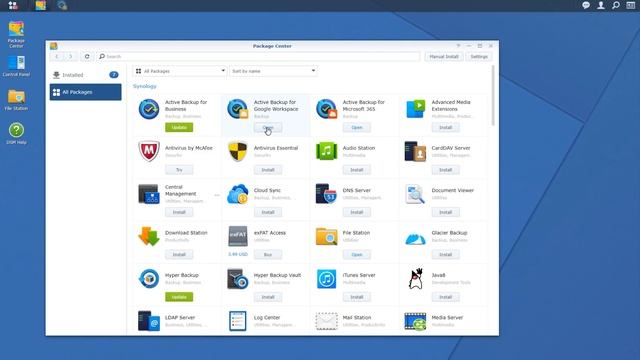The image size is (640, 360).
Task: Install Java8
Action: [445, 297]
